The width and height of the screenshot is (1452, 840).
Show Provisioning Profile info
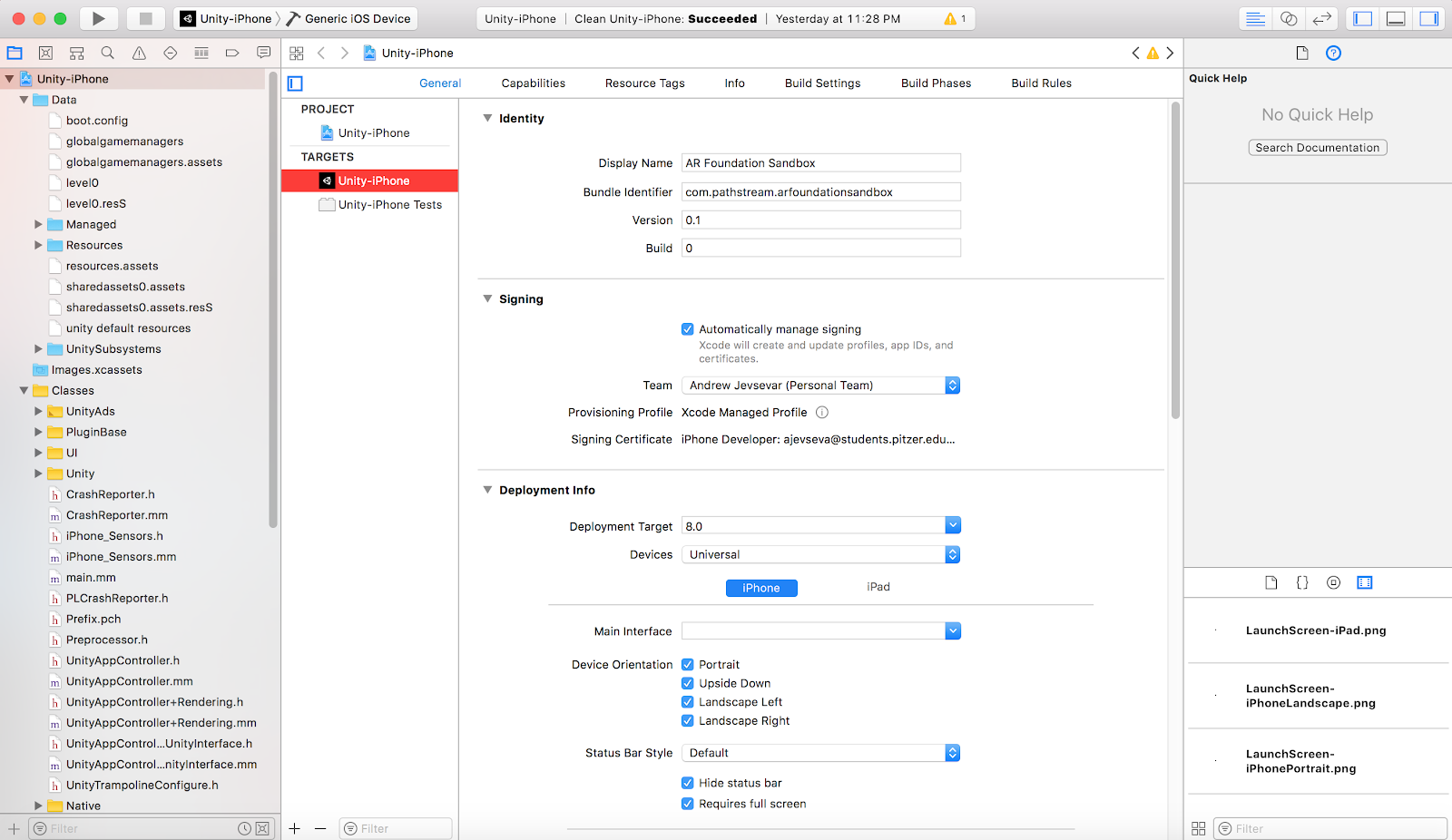822,413
